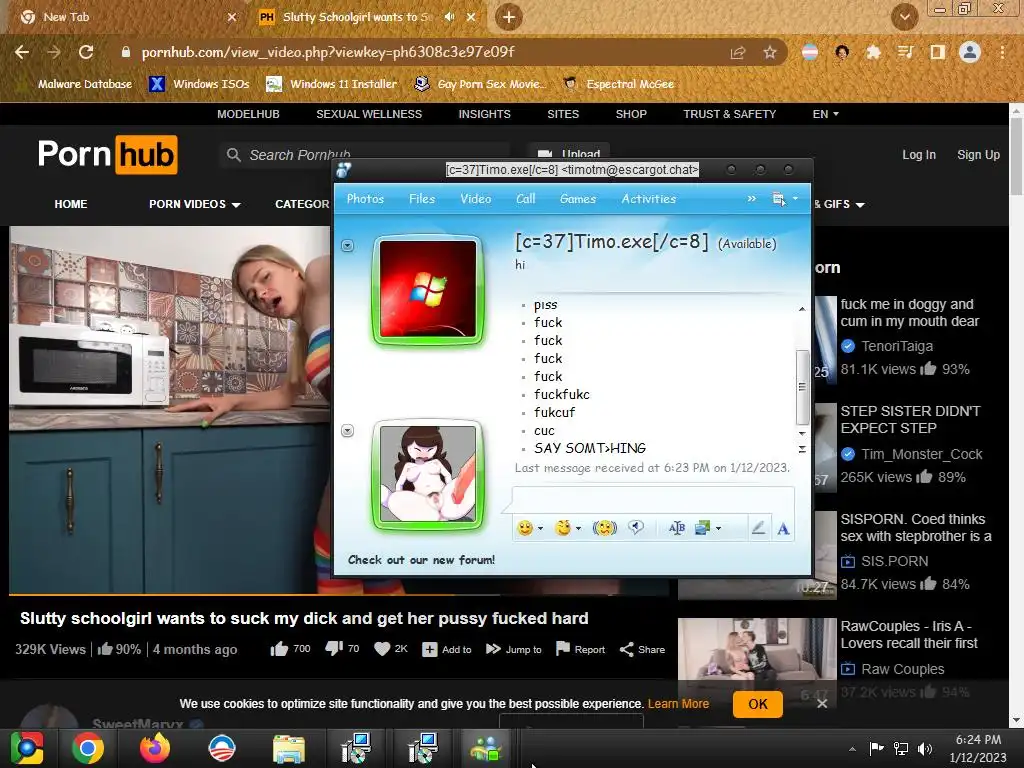This screenshot has width=1024, height=768.
Task: Select Call in the messenger toolbar
Action: 526,199
